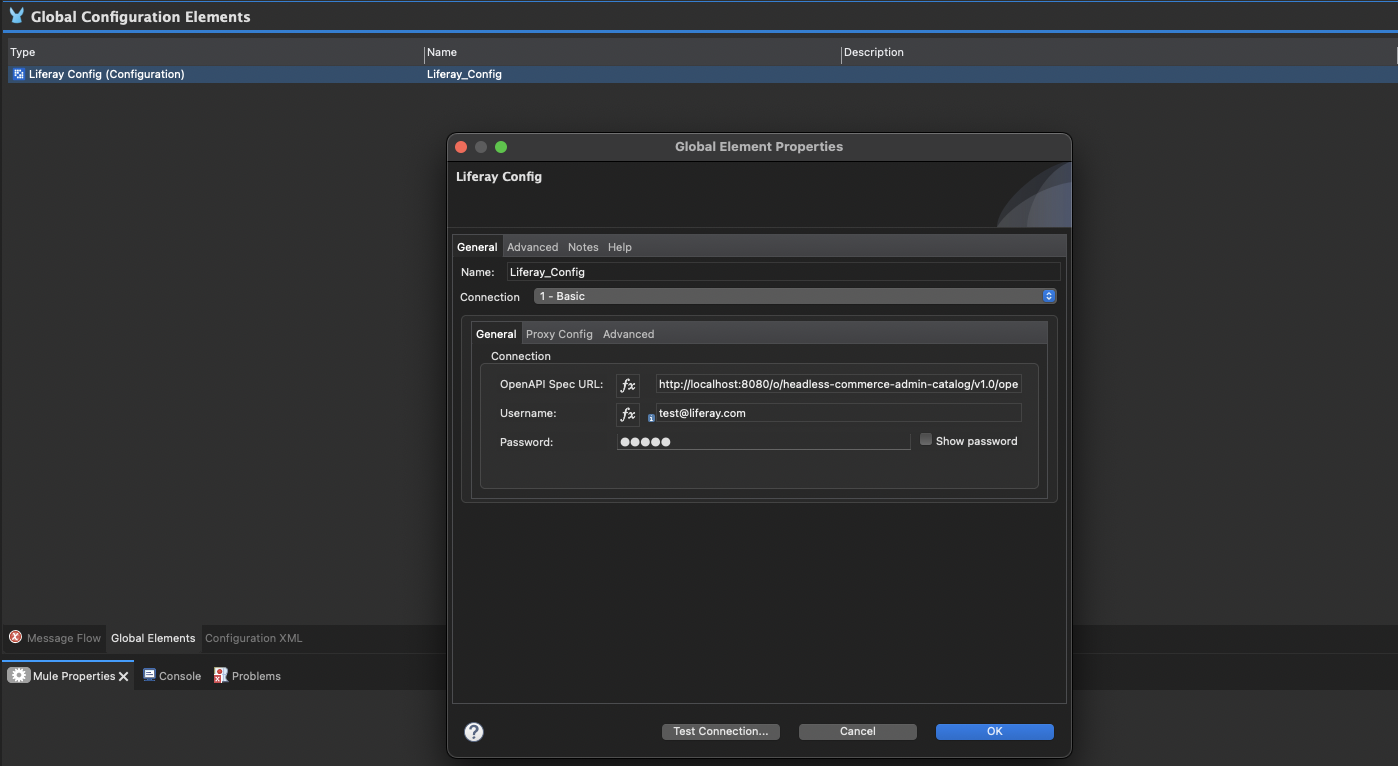Click the Type column header
Image resolution: width=1398 pixels, height=766 pixels.
pyautogui.click(x=215, y=52)
